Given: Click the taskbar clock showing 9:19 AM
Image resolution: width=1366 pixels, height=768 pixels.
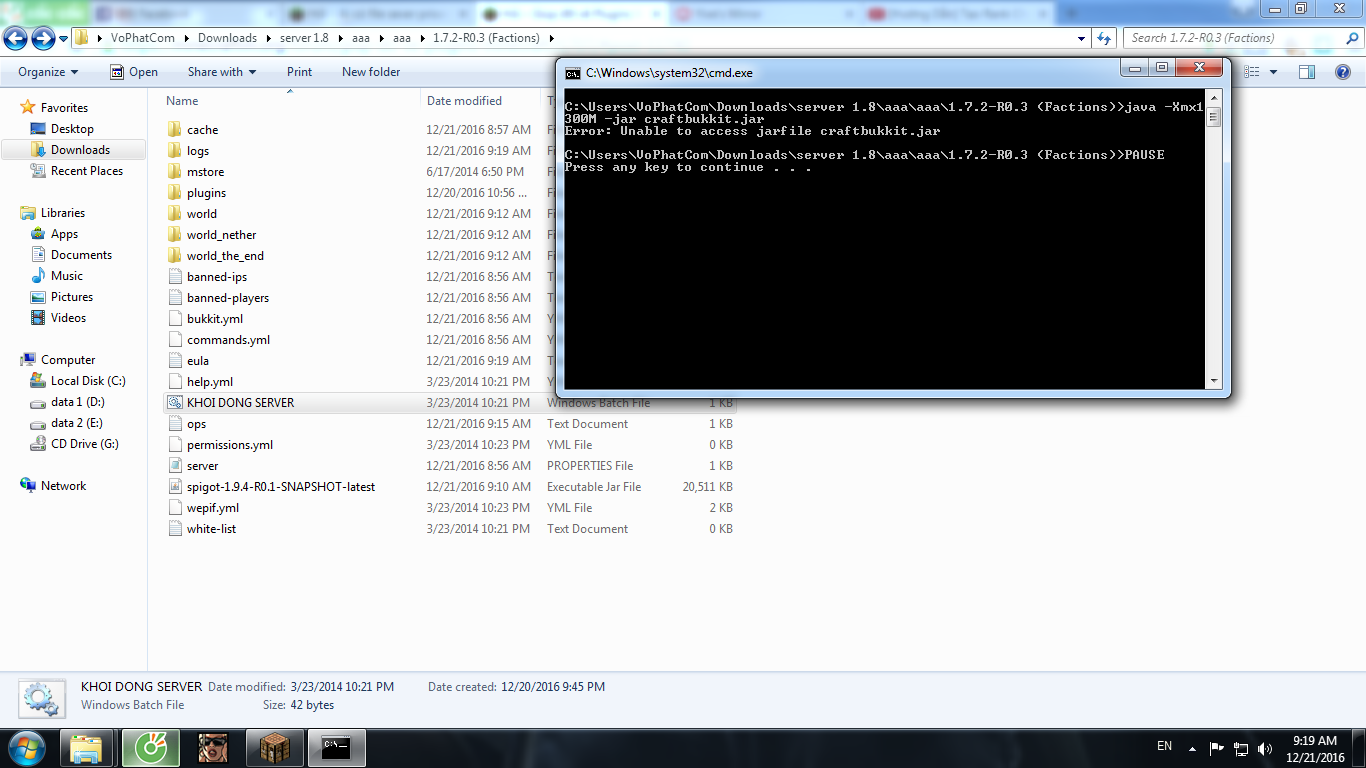Looking at the screenshot, I should pyautogui.click(x=1315, y=749).
